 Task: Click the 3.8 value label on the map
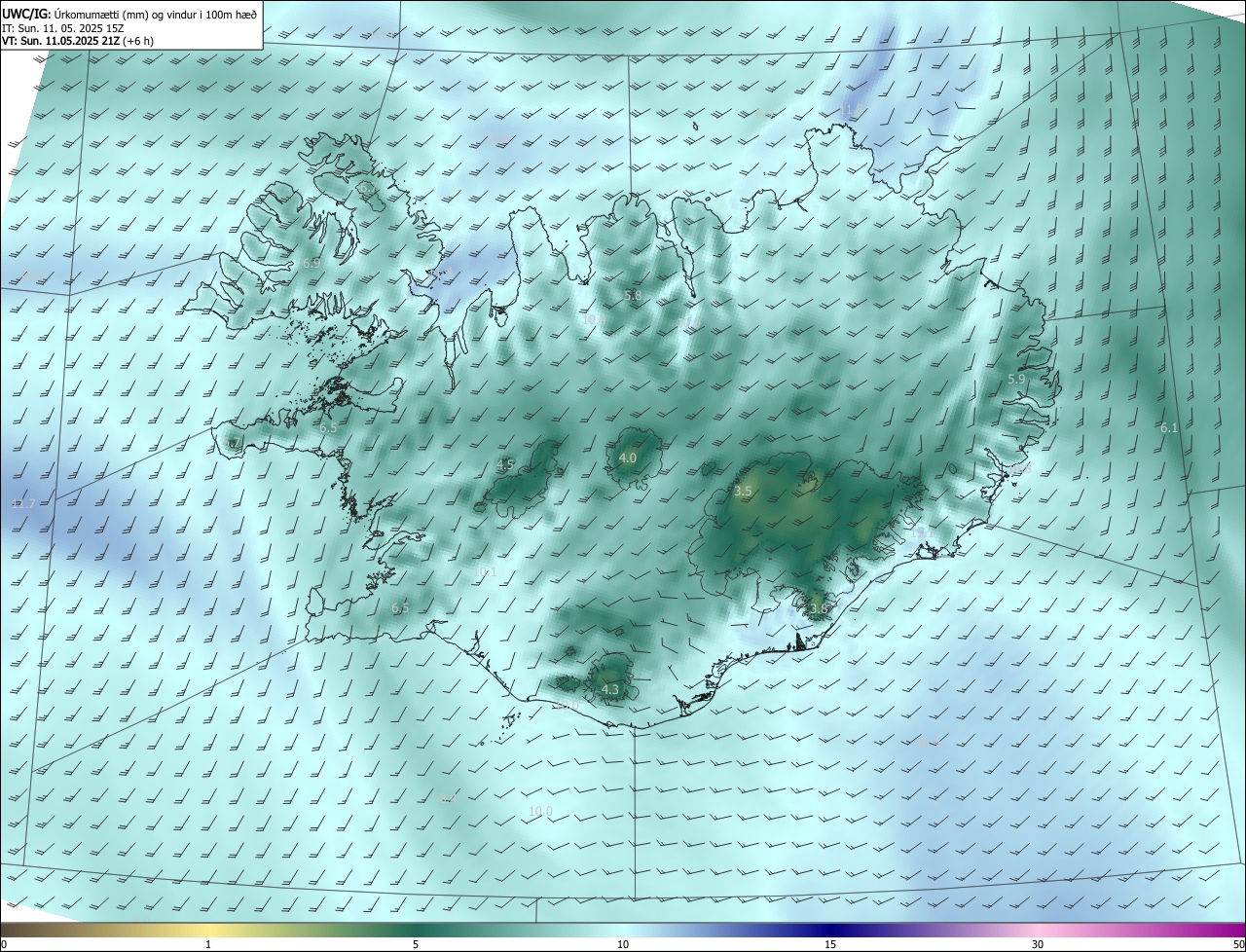(x=818, y=609)
